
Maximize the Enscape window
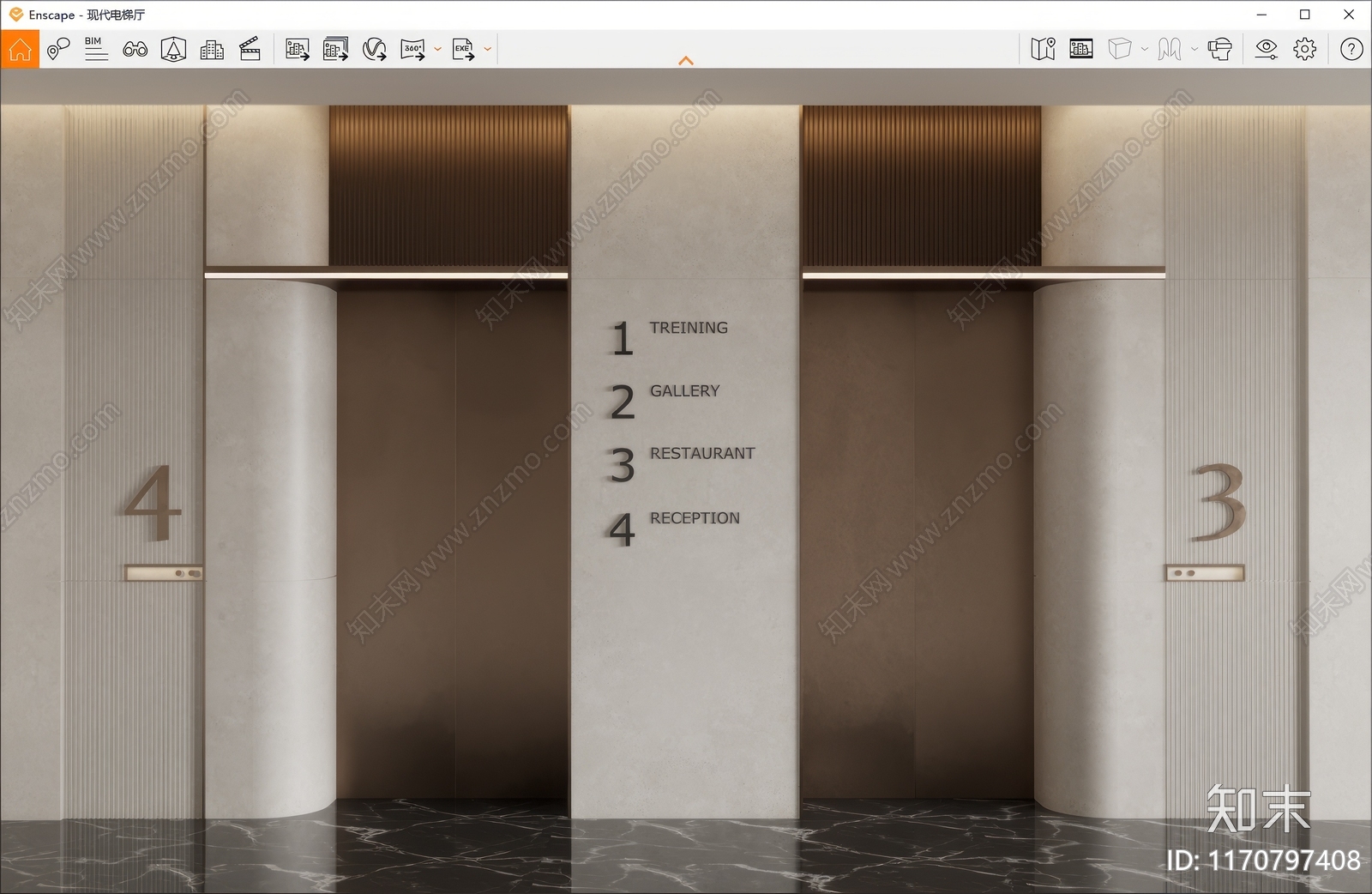(1305, 15)
